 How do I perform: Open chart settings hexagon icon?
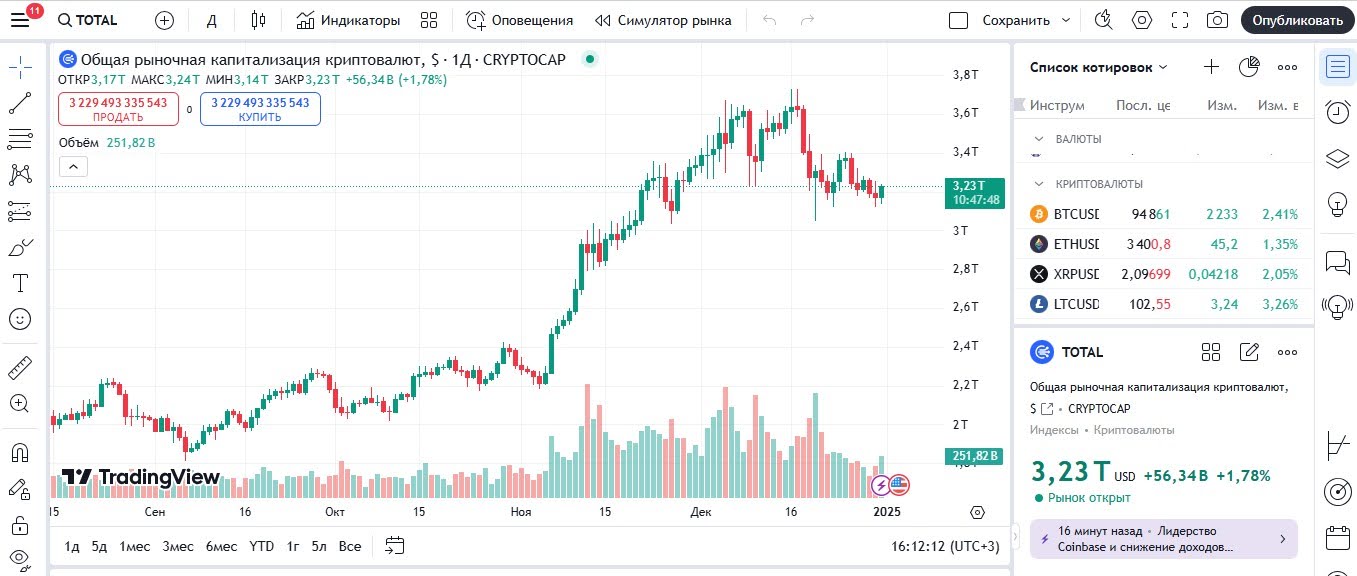[x=1142, y=20]
